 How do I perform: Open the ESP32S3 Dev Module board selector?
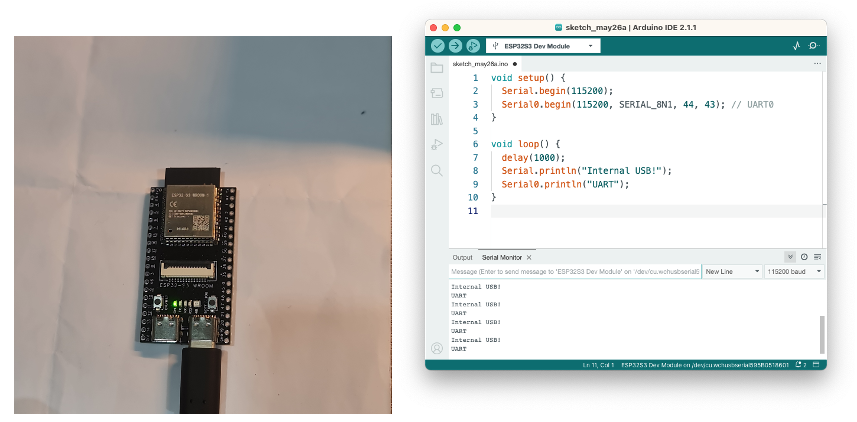coord(543,46)
